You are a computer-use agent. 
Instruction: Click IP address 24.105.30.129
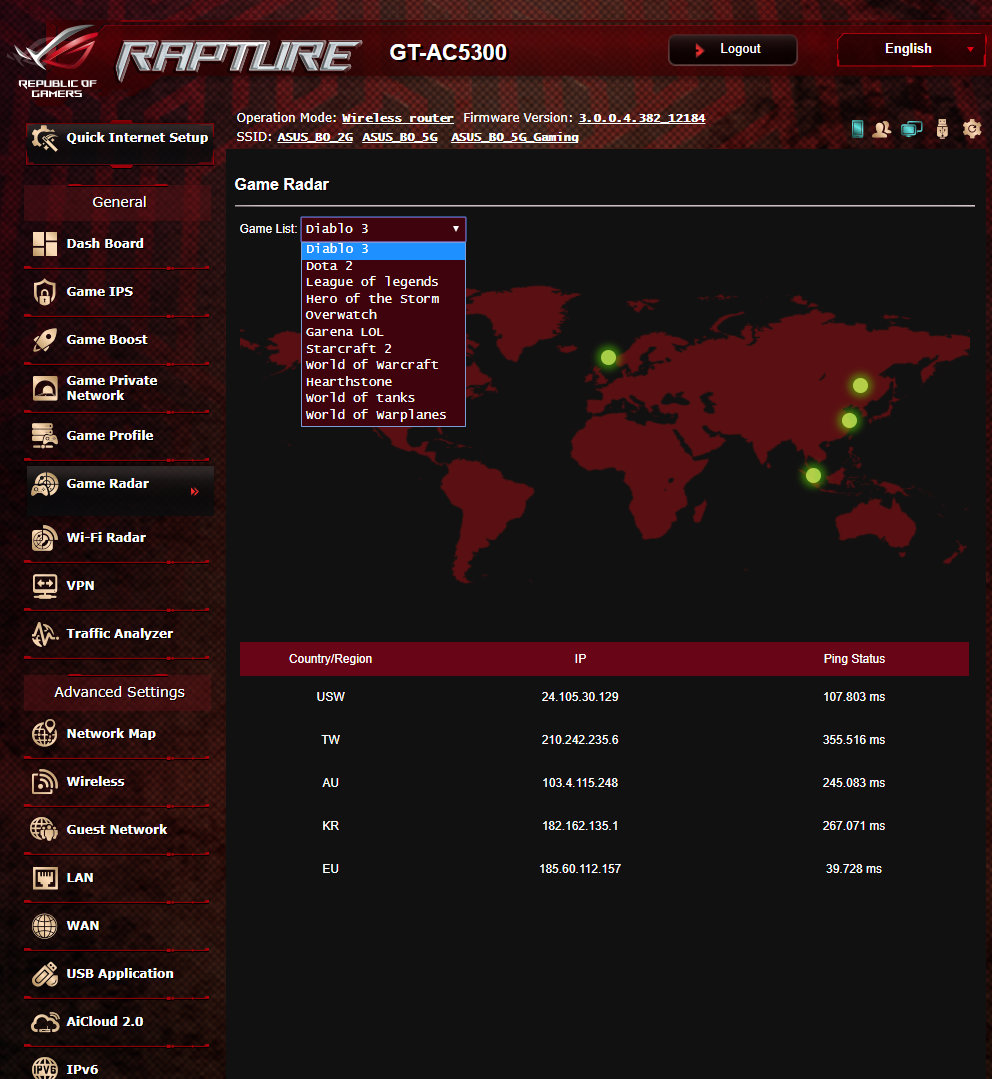coord(580,697)
